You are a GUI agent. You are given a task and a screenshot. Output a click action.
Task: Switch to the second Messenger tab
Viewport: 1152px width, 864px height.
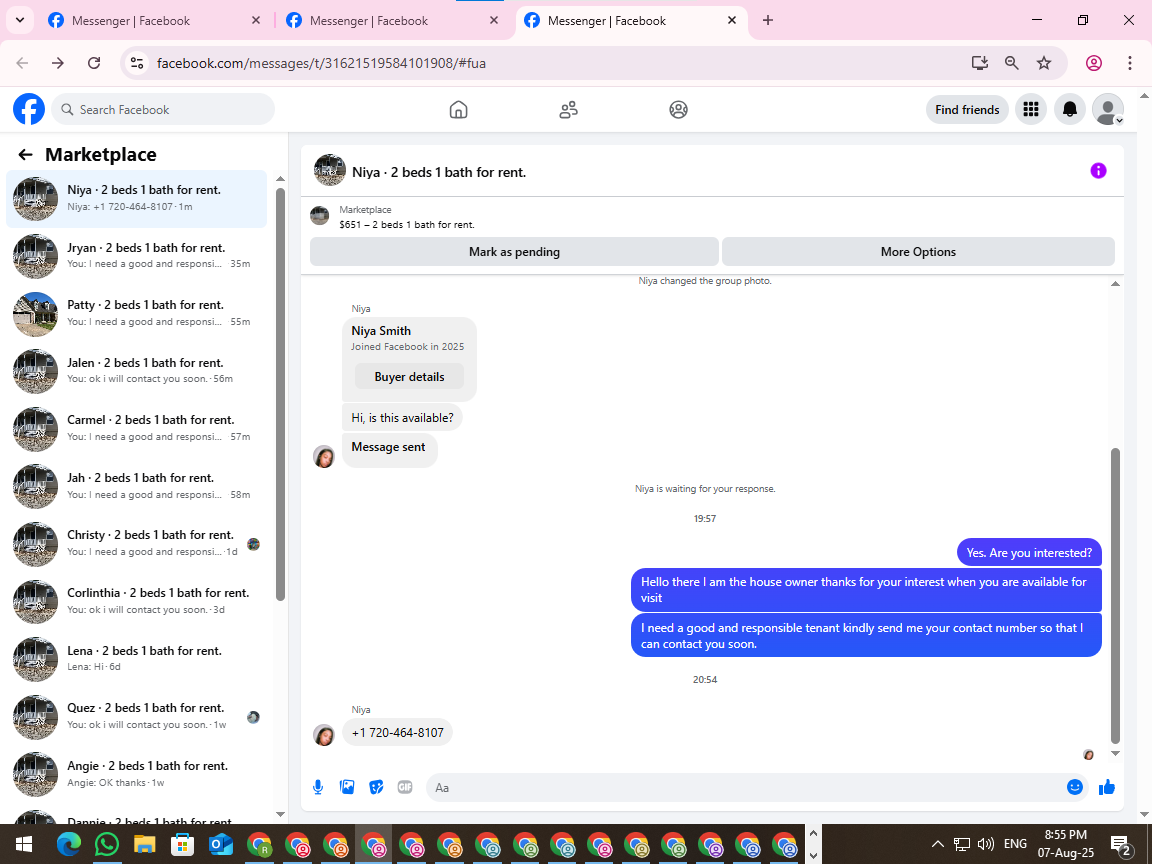pos(393,21)
